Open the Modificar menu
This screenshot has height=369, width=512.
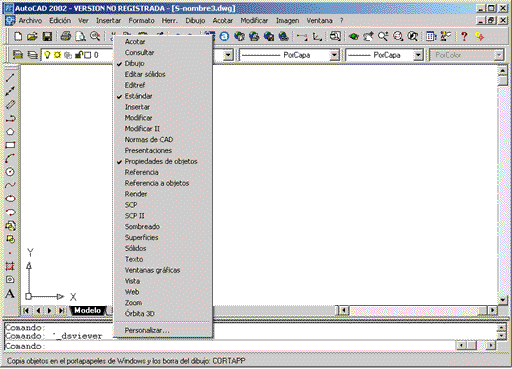pos(254,21)
